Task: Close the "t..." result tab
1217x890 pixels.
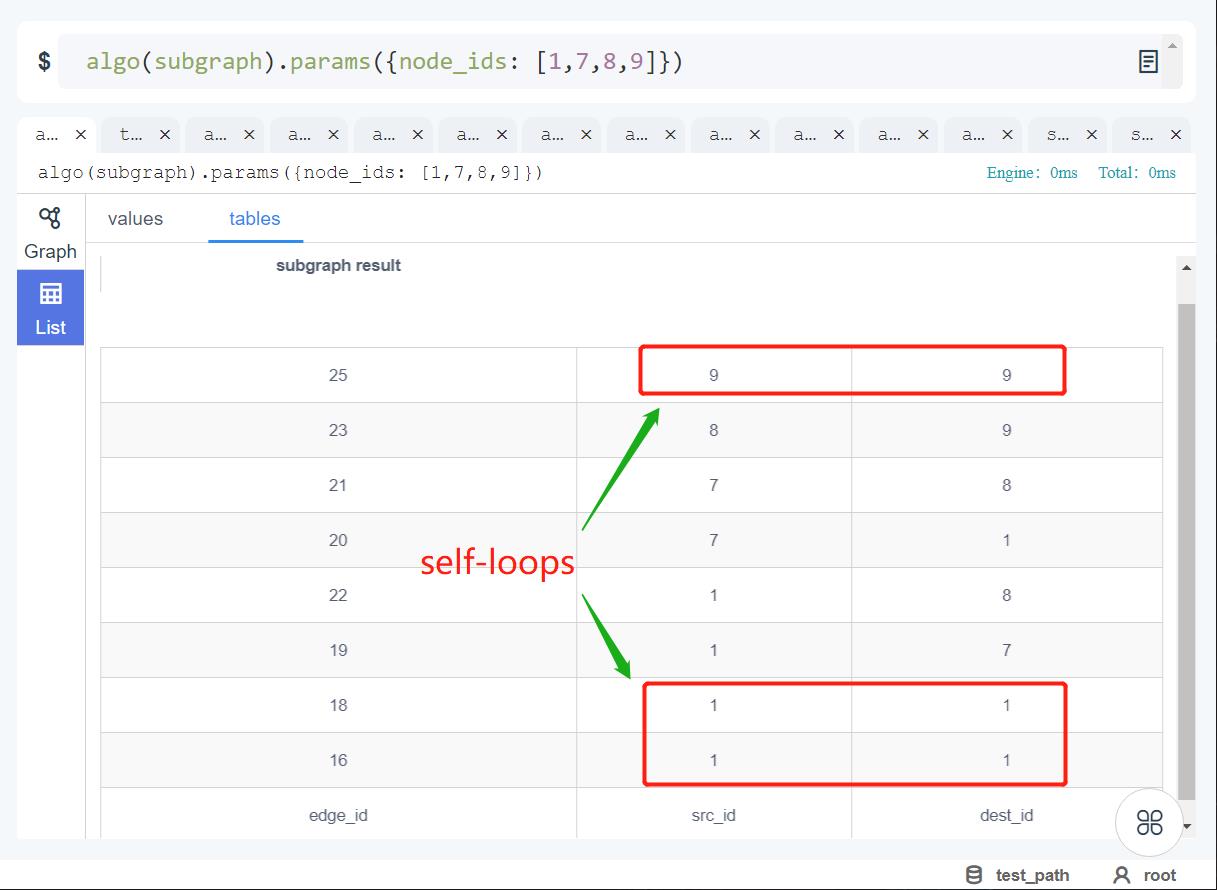Action: [165, 134]
